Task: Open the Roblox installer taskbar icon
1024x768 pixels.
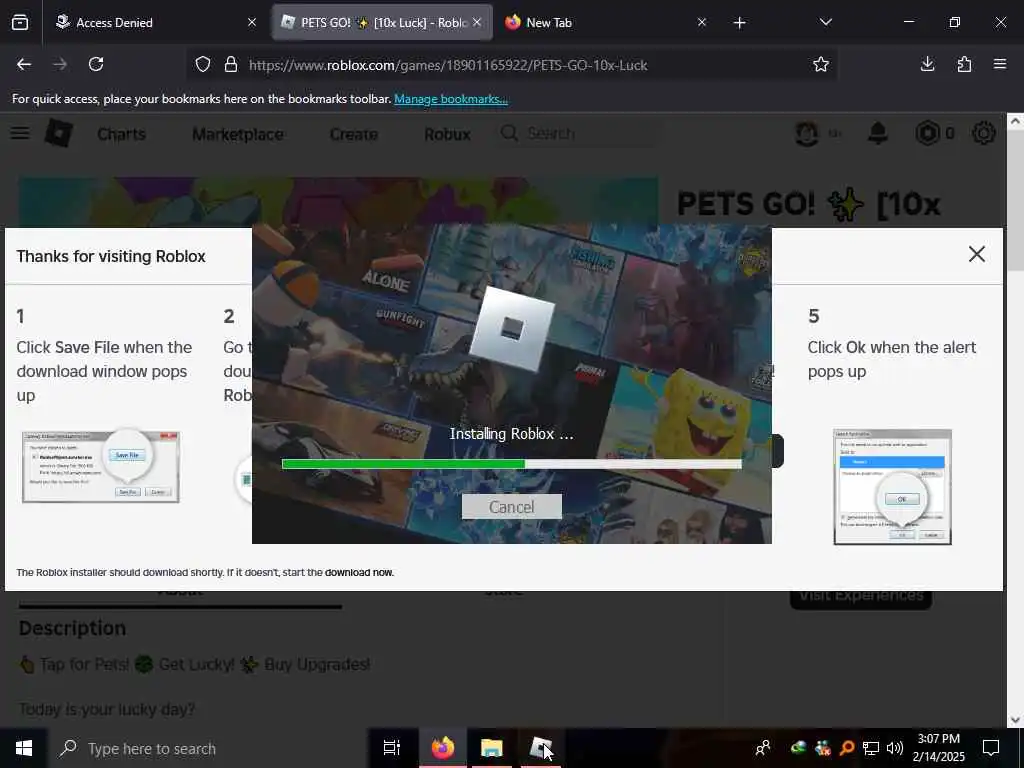Action: (541, 748)
